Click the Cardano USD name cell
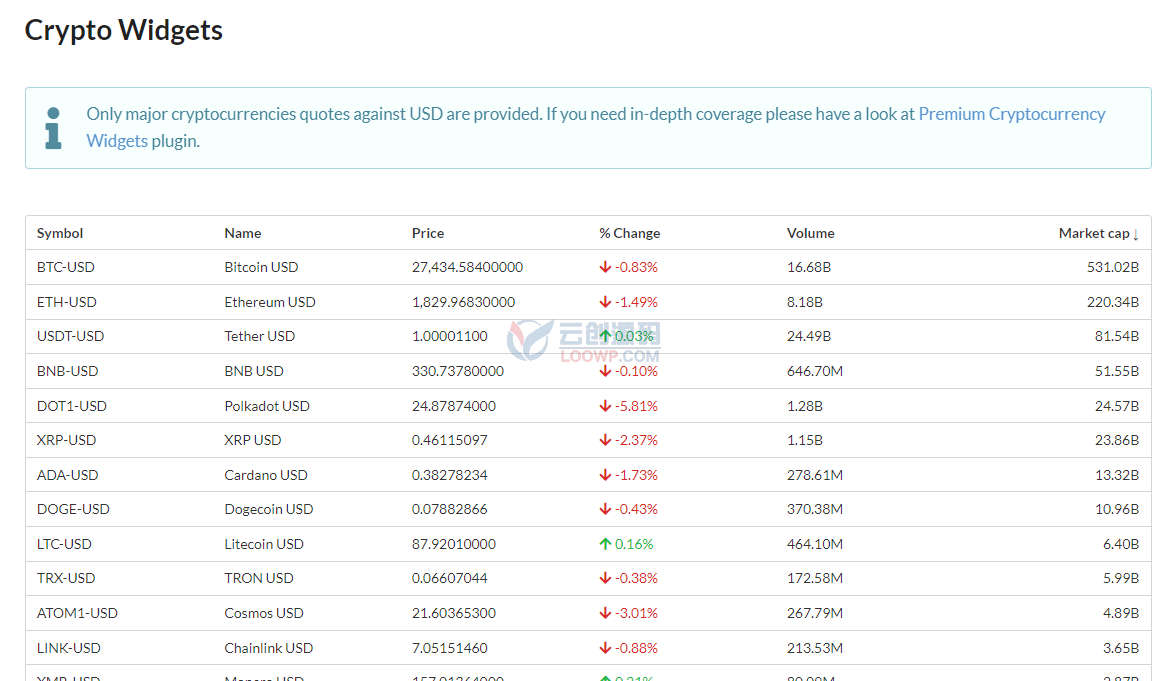Image resolution: width=1168 pixels, height=681 pixels. pyautogui.click(x=266, y=475)
